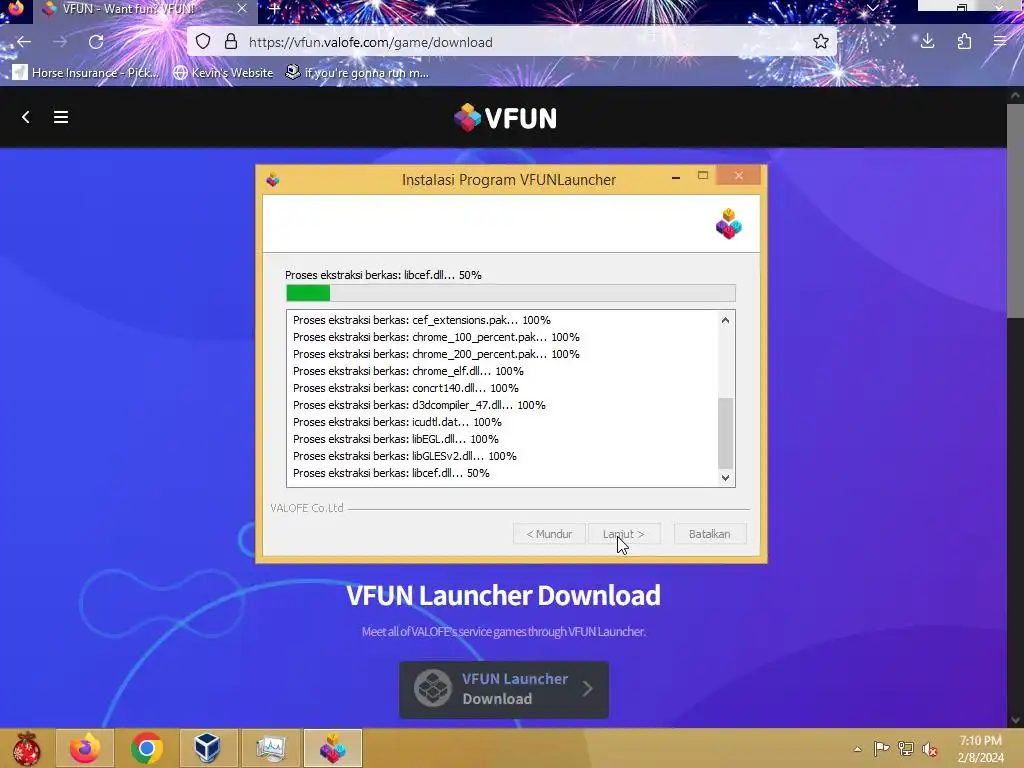The image size is (1024, 768).
Task: Click the VFUN Launcher Download button
Action: point(504,690)
